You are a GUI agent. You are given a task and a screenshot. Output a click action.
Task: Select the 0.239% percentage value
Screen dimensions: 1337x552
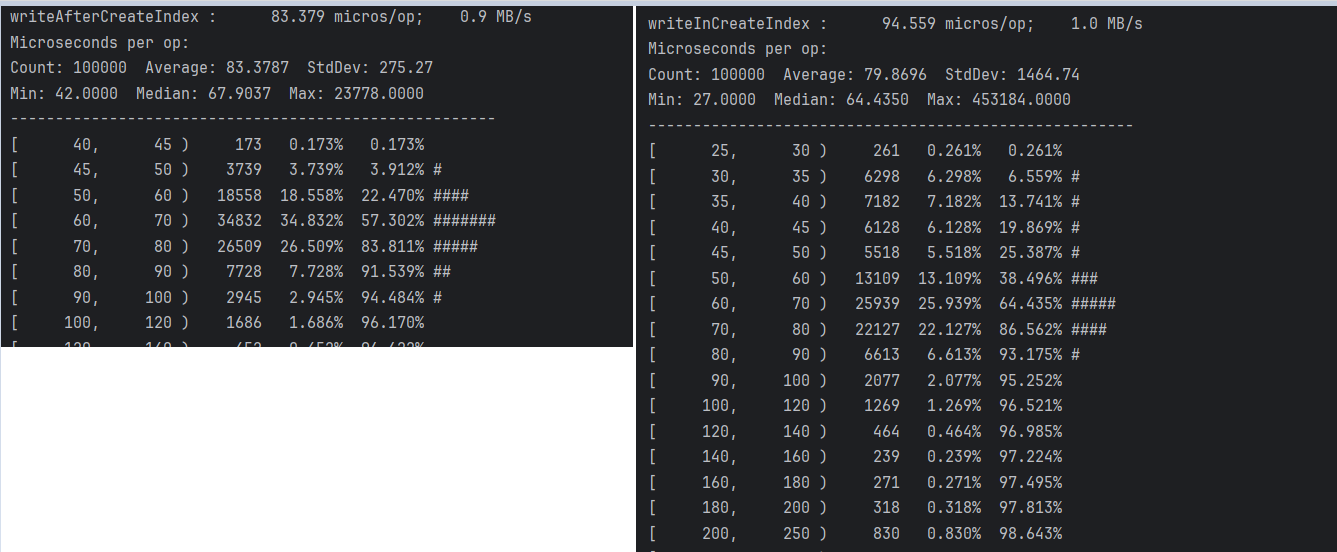pyautogui.click(x=954, y=457)
